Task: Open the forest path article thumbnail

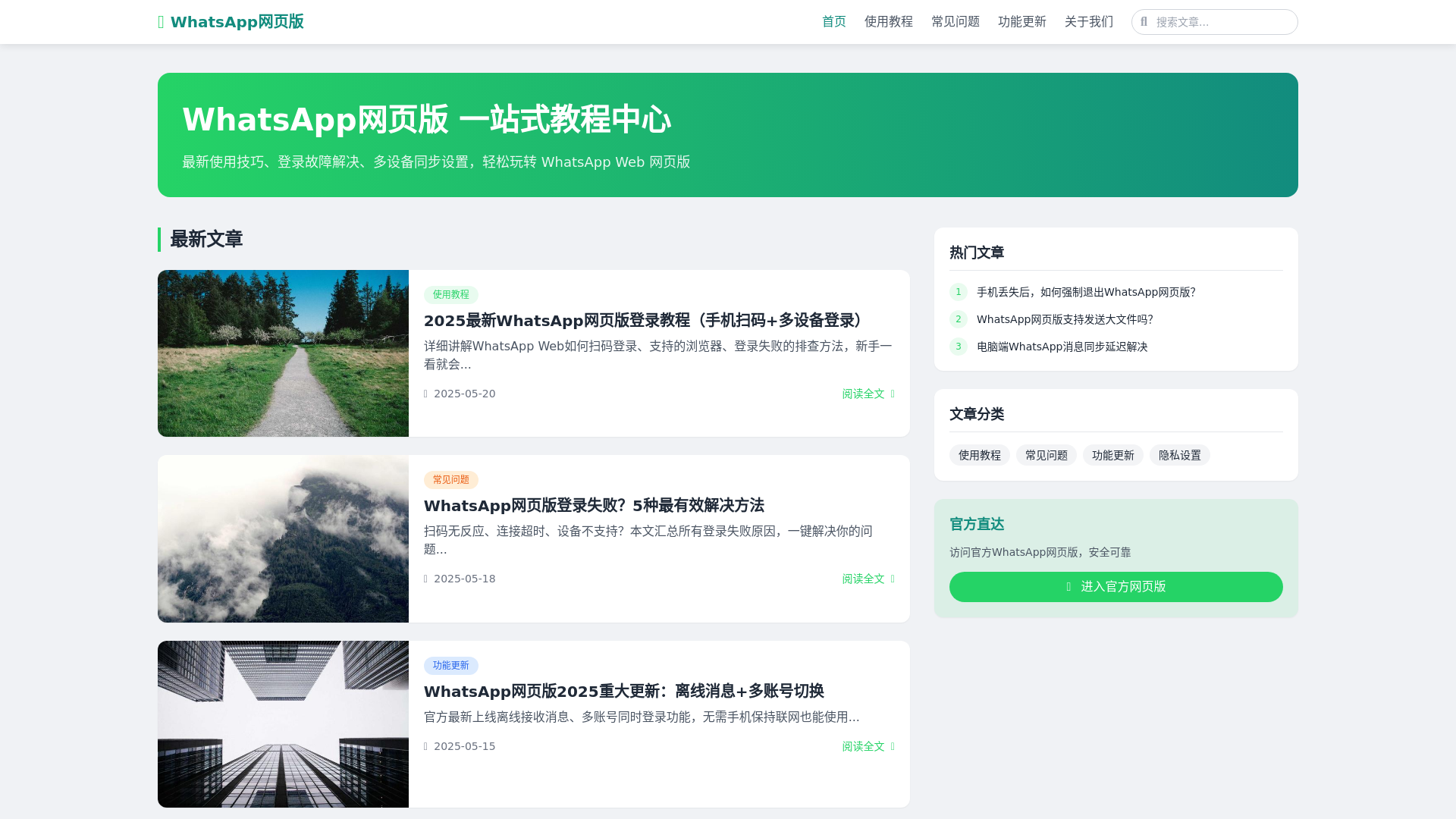Action: (283, 353)
